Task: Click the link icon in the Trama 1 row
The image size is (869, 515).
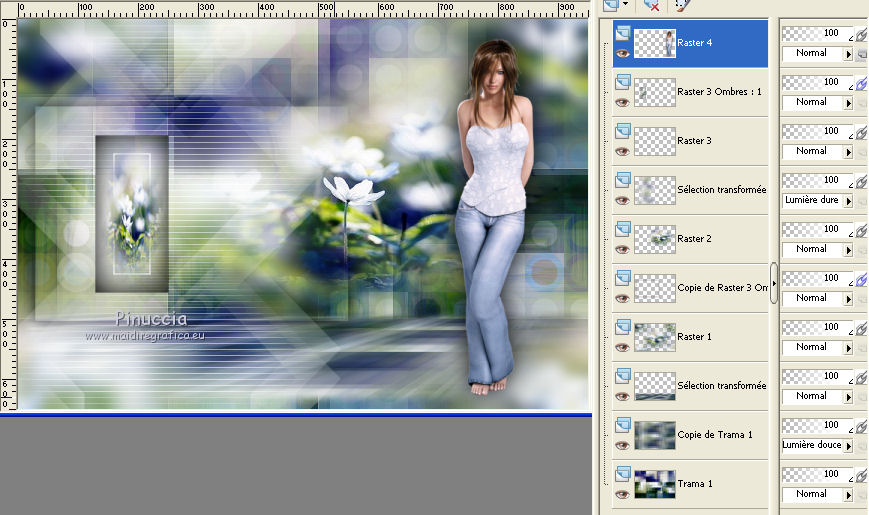Action: (x=860, y=474)
